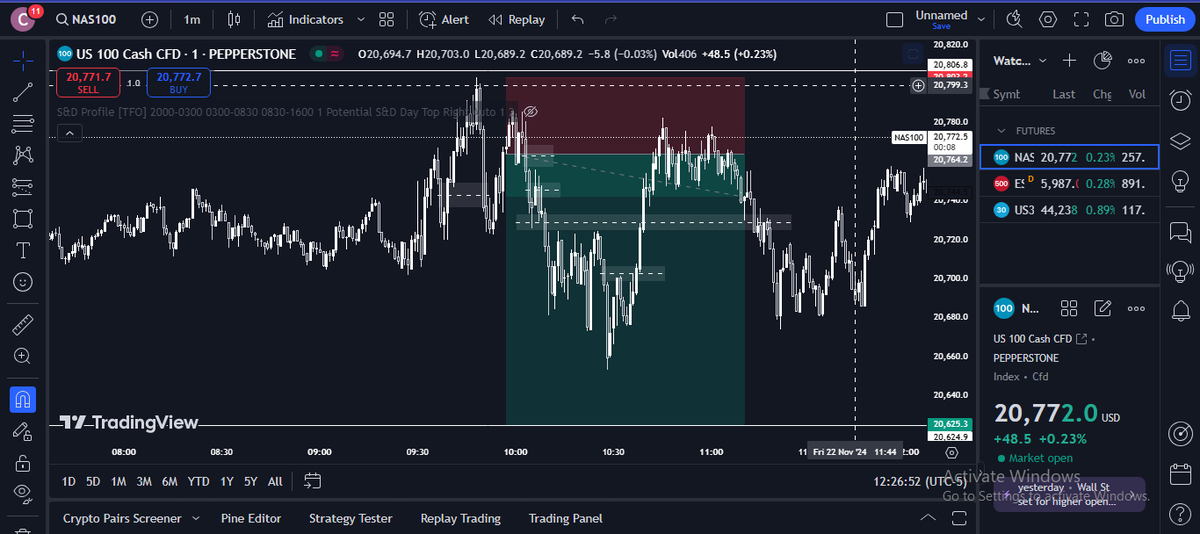Open chart patterns tool group
Viewport: 1200px width, 534px height.
coord(23,155)
